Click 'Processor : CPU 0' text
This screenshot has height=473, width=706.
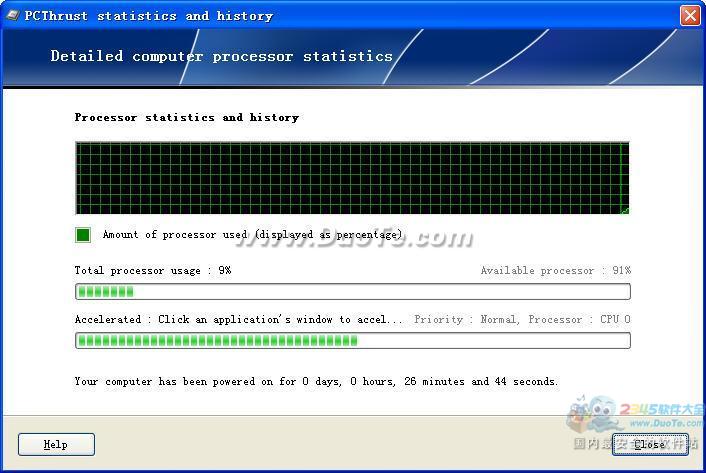pyautogui.click(x=579, y=320)
